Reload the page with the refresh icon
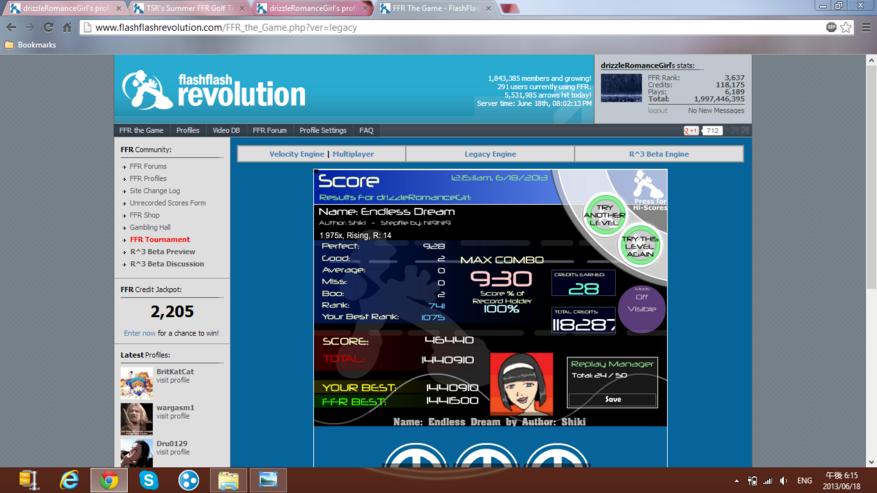The image size is (877, 493). coord(48,27)
